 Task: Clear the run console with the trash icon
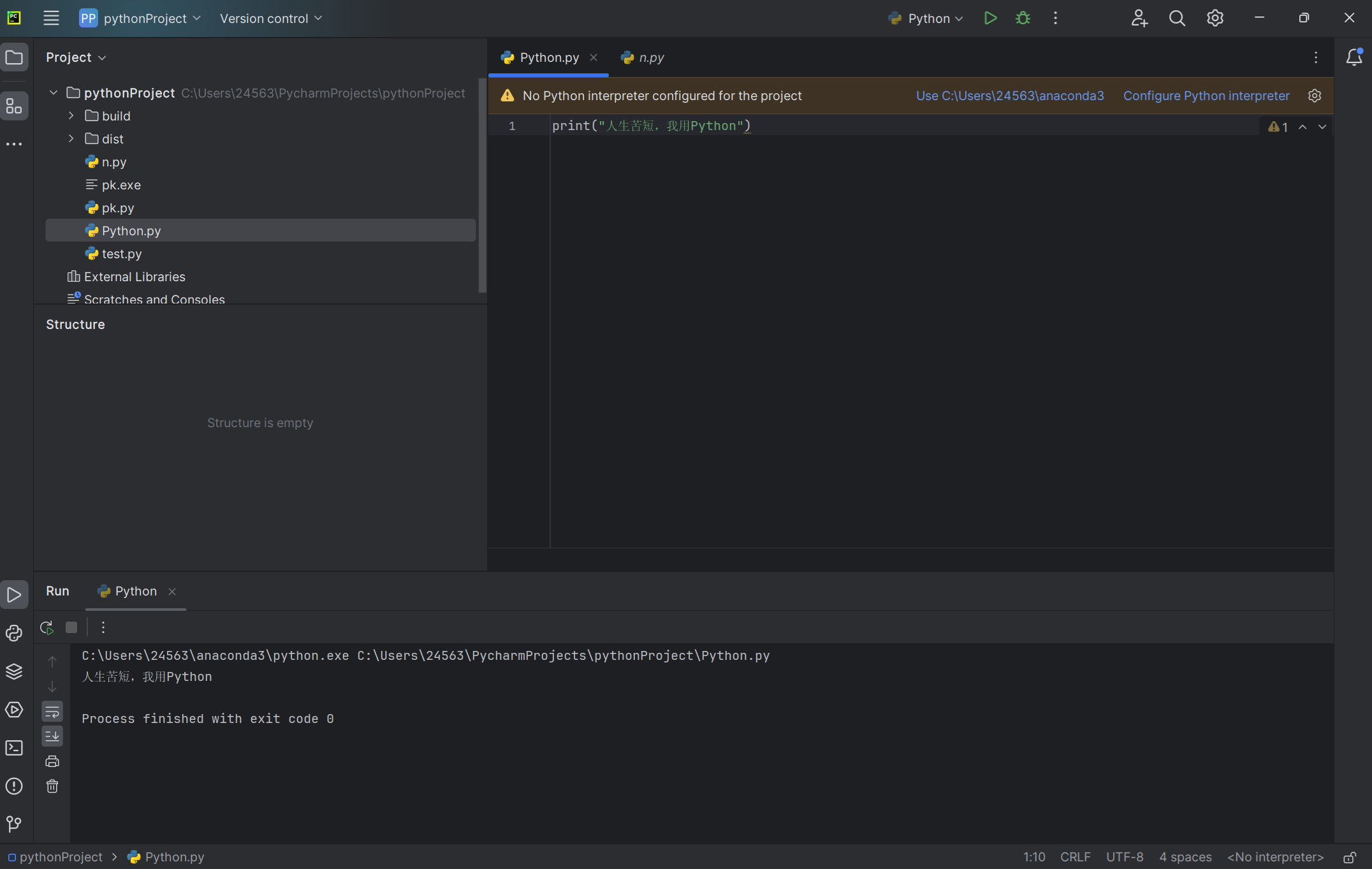52,786
